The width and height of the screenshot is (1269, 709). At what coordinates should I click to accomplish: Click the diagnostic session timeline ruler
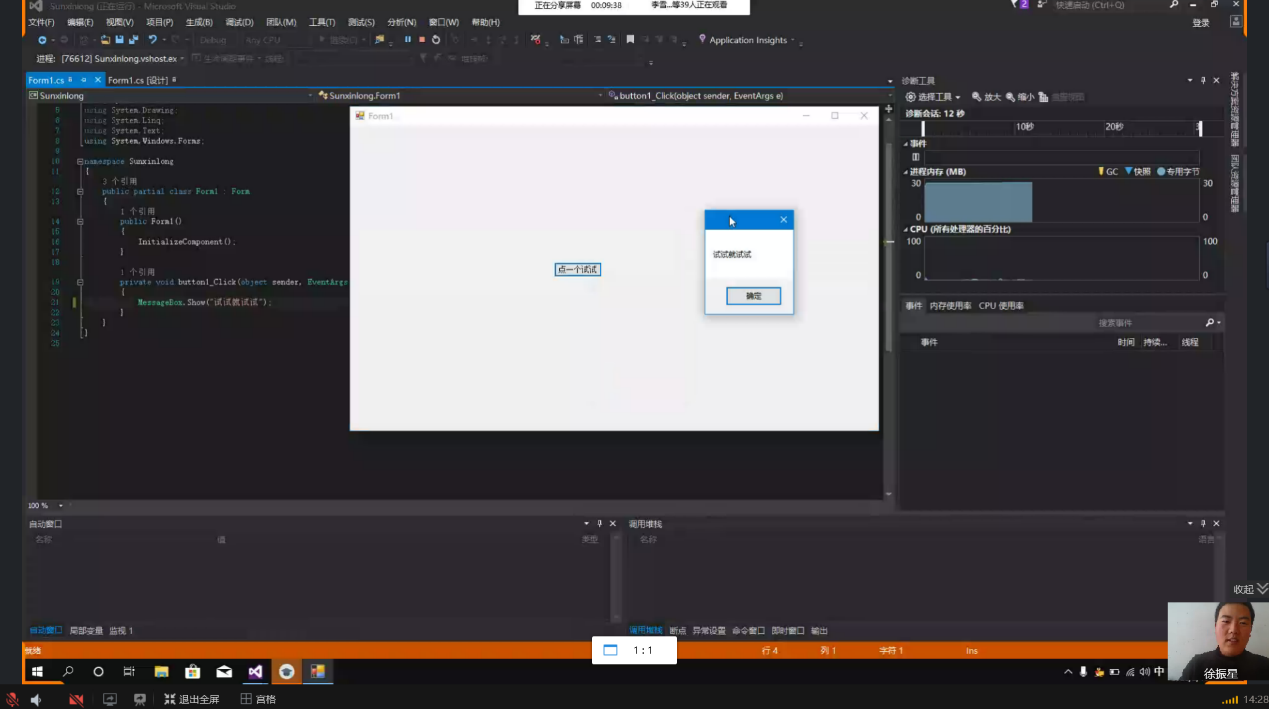click(1060, 128)
